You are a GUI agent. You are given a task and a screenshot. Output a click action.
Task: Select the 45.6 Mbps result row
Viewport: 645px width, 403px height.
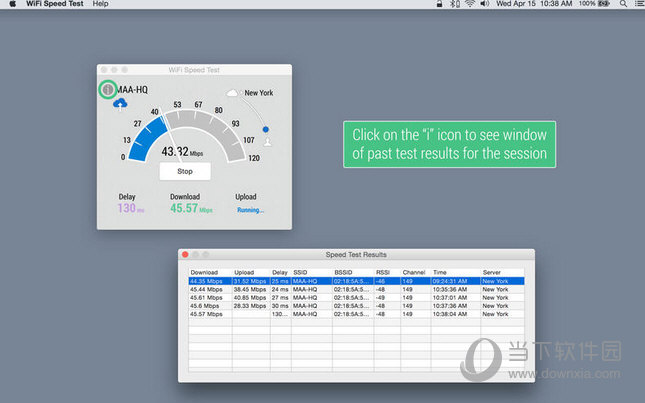pyautogui.click(x=356, y=306)
